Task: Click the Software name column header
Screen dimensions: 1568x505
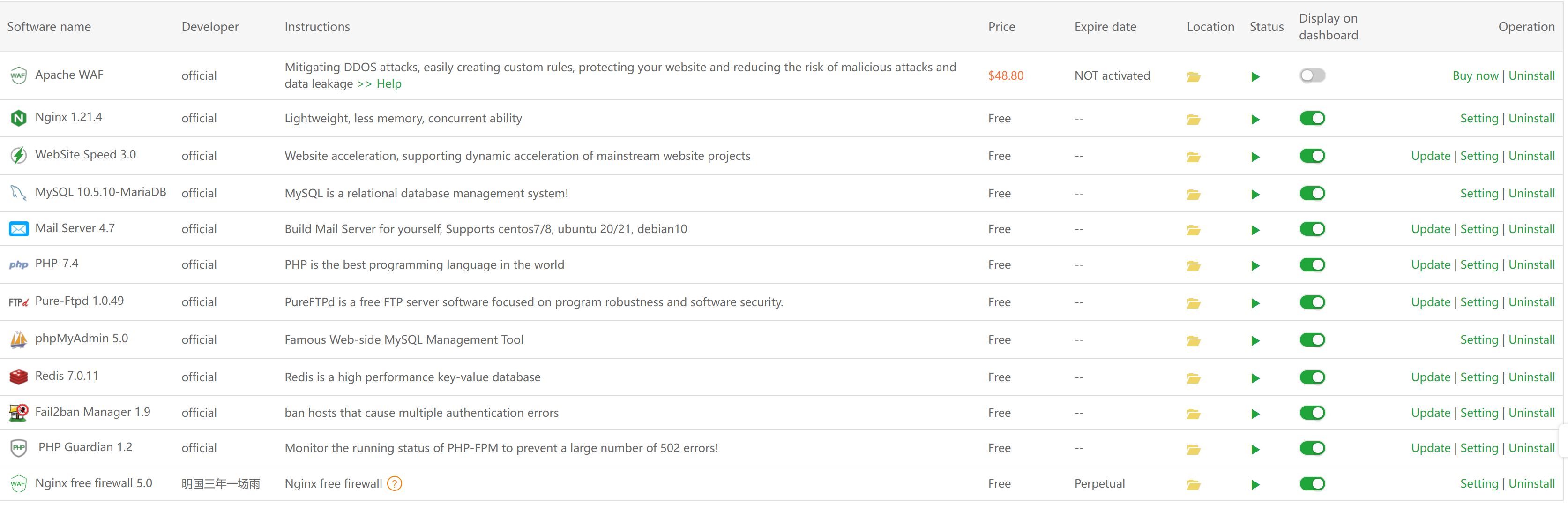Action: (49, 27)
